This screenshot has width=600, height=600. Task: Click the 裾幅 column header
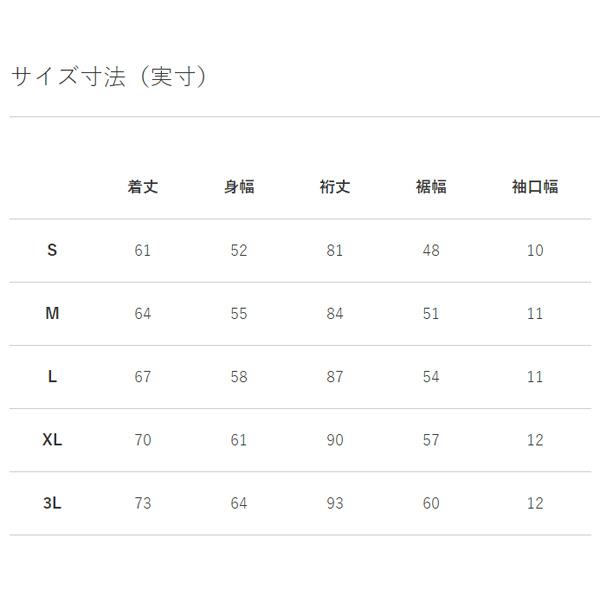pyautogui.click(x=431, y=187)
